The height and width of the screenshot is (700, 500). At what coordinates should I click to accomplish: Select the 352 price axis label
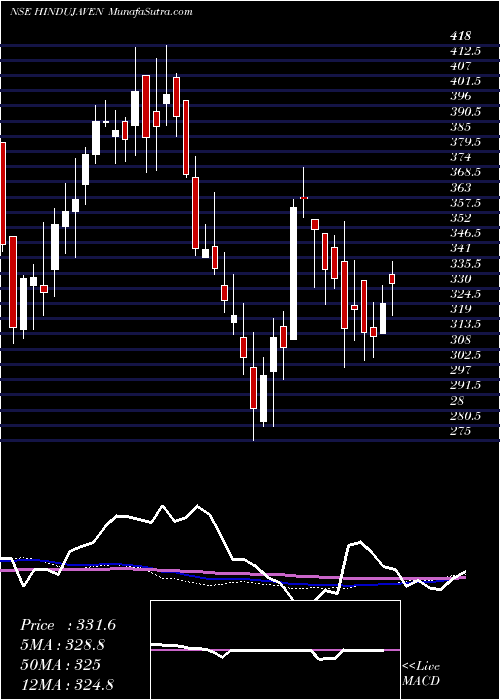pyautogui.click(x=461, y=218)
